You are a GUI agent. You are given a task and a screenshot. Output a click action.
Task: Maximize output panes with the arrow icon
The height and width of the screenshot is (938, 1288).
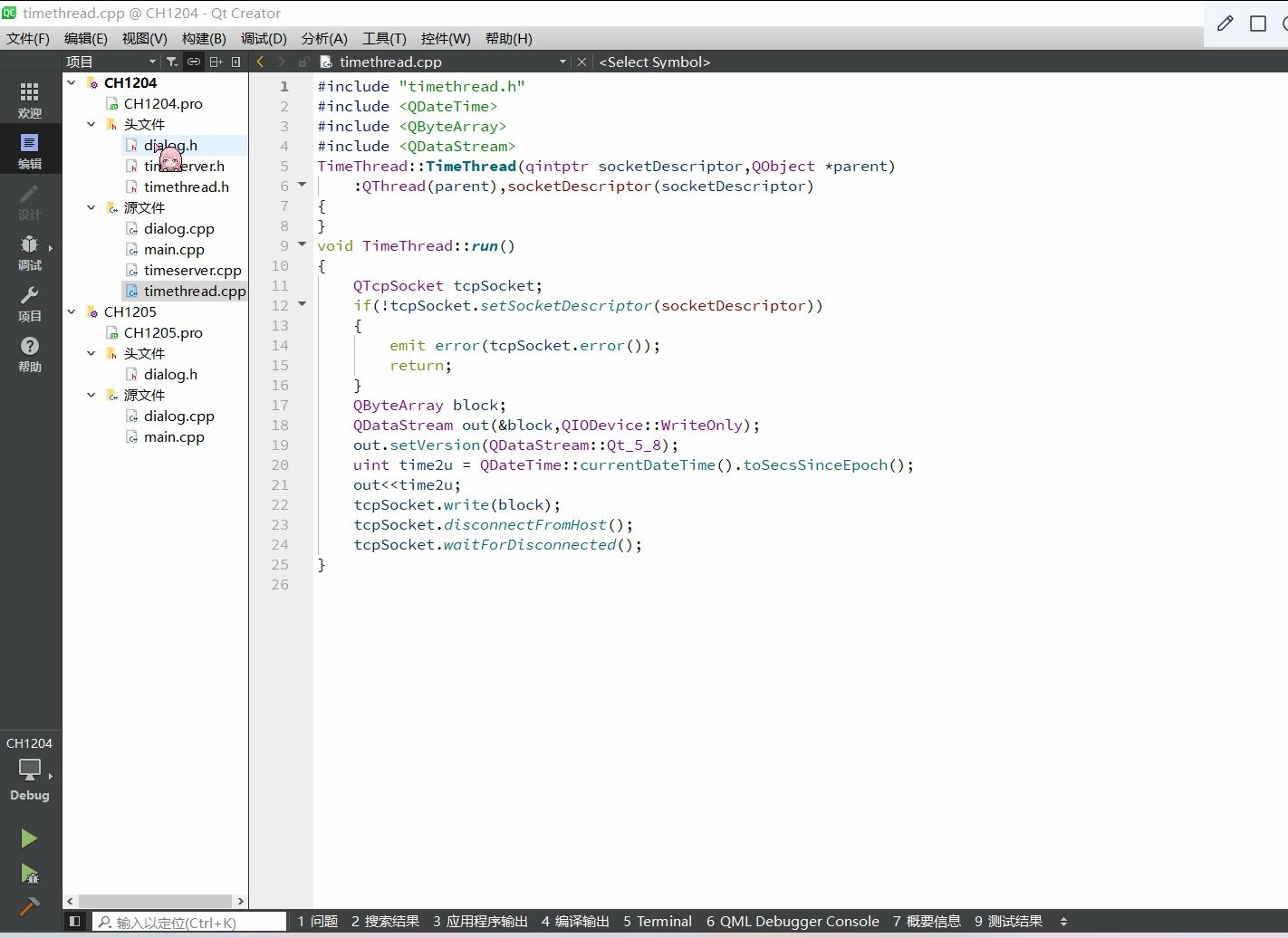(x=1063, y=922)
